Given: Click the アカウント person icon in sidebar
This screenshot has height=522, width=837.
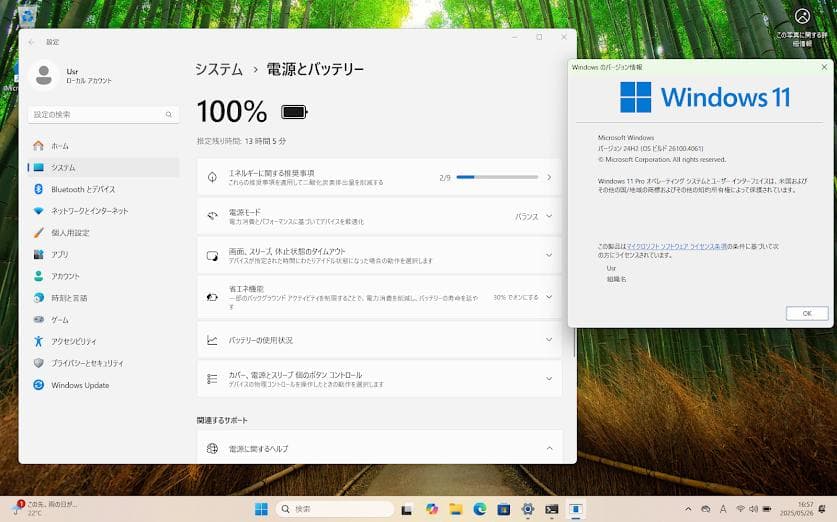Looking at the screenshot, I should pyautogui.click(x=38, y=276).
